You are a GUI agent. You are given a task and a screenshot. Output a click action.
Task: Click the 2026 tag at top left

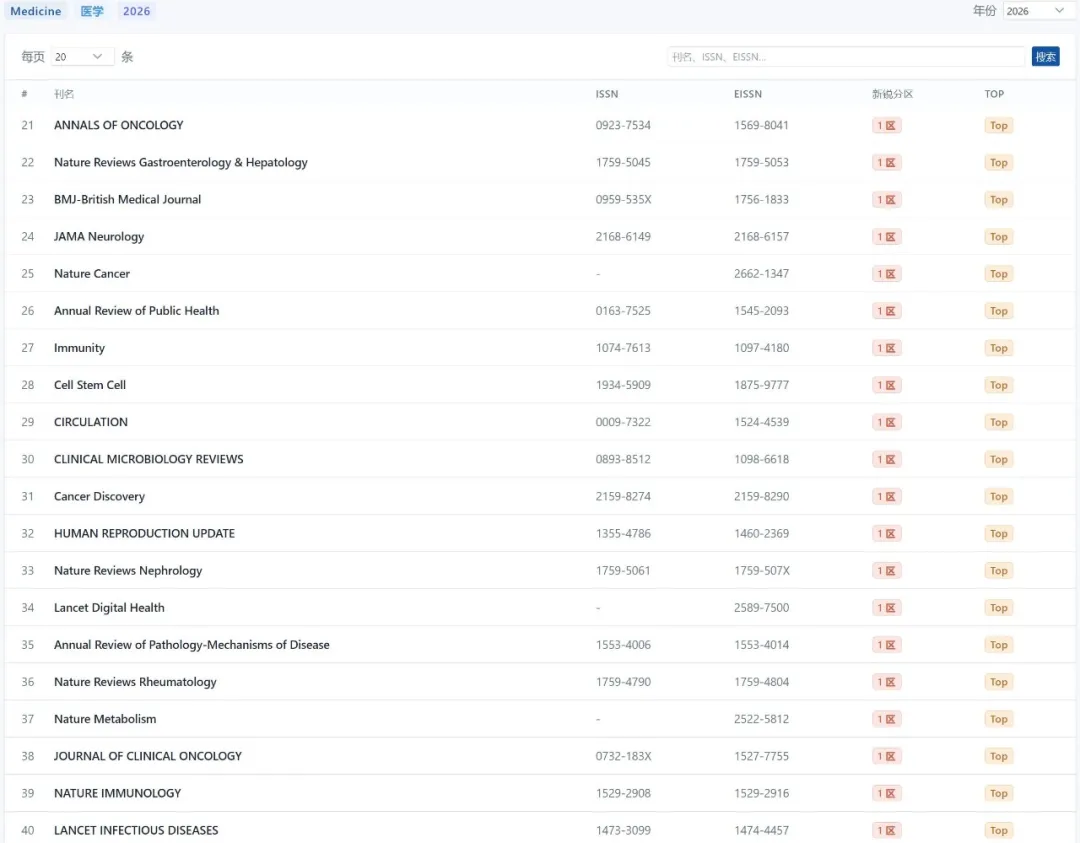coord(137,11)
